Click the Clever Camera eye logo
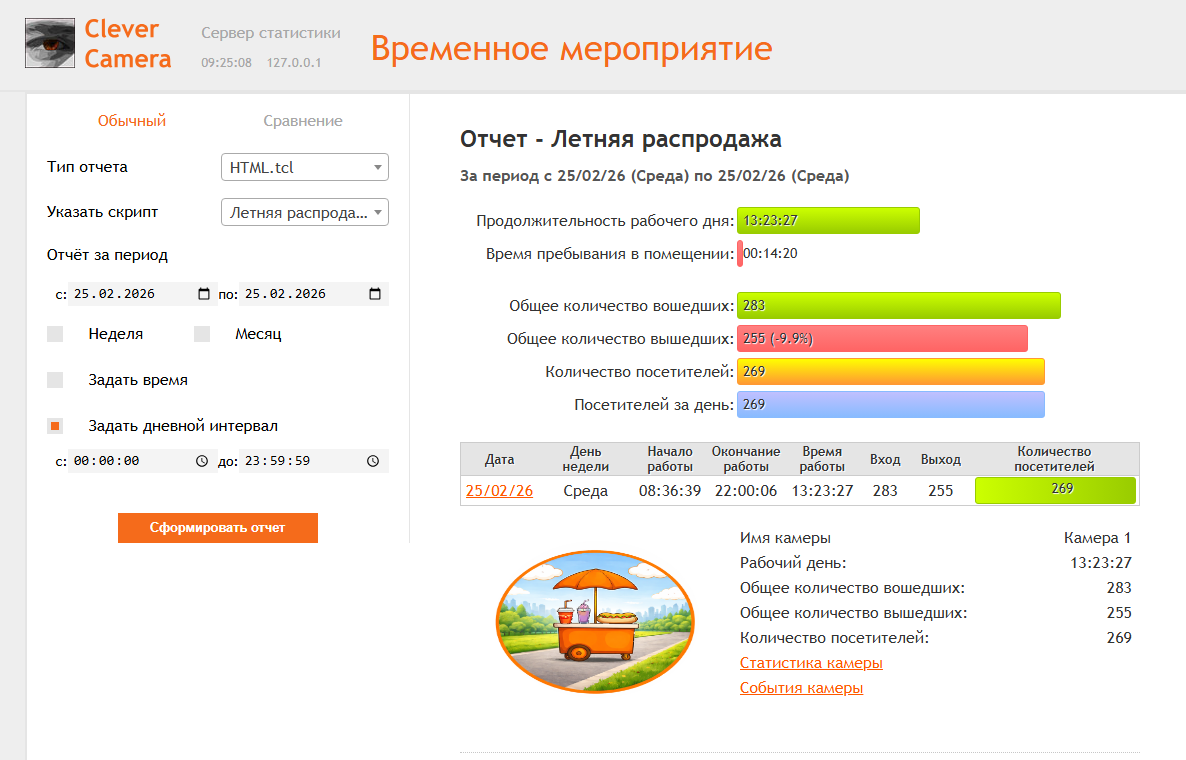 coord(50,43)
